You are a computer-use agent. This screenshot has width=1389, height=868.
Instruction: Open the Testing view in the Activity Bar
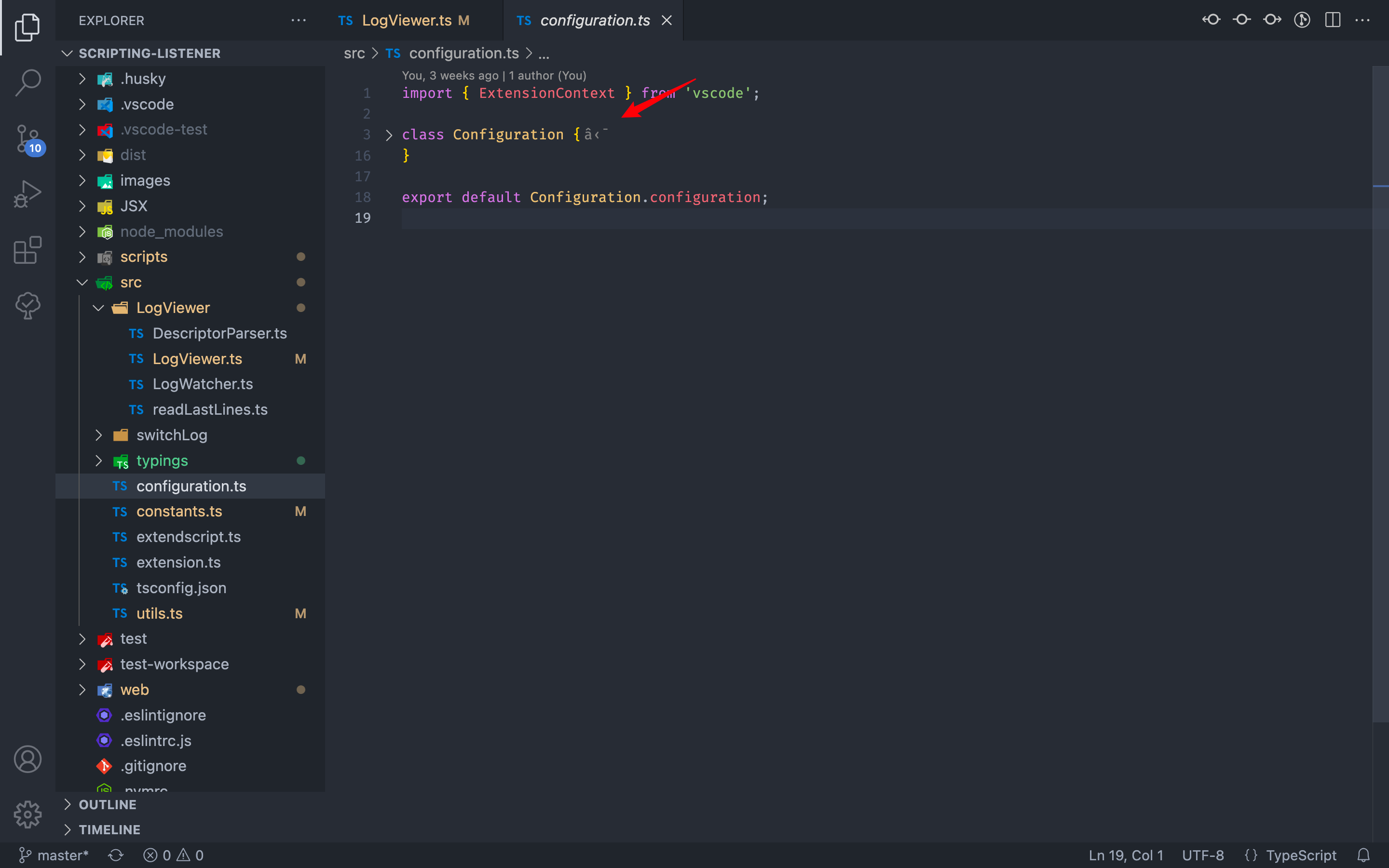pyautogui.click(x=27, y=305)
